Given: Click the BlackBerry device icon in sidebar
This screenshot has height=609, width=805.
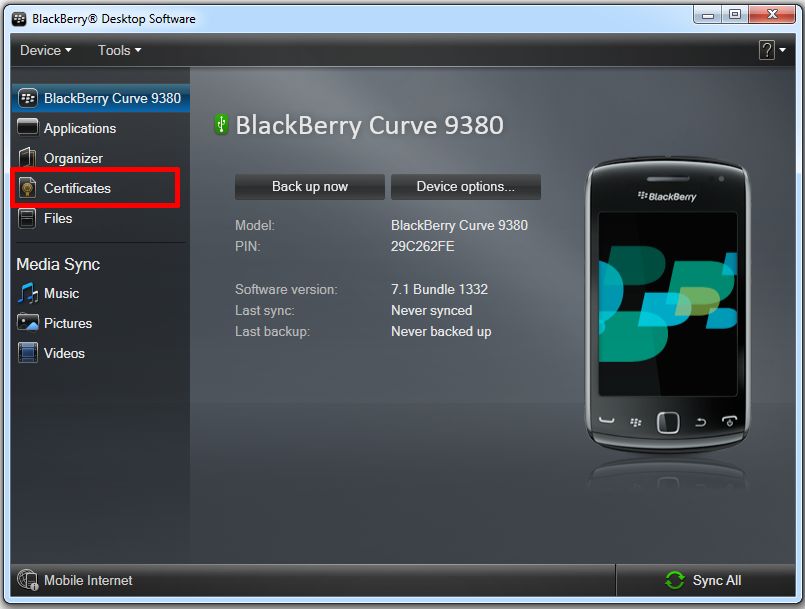Looking at the screenshot, I should click(x=28, y=98).
